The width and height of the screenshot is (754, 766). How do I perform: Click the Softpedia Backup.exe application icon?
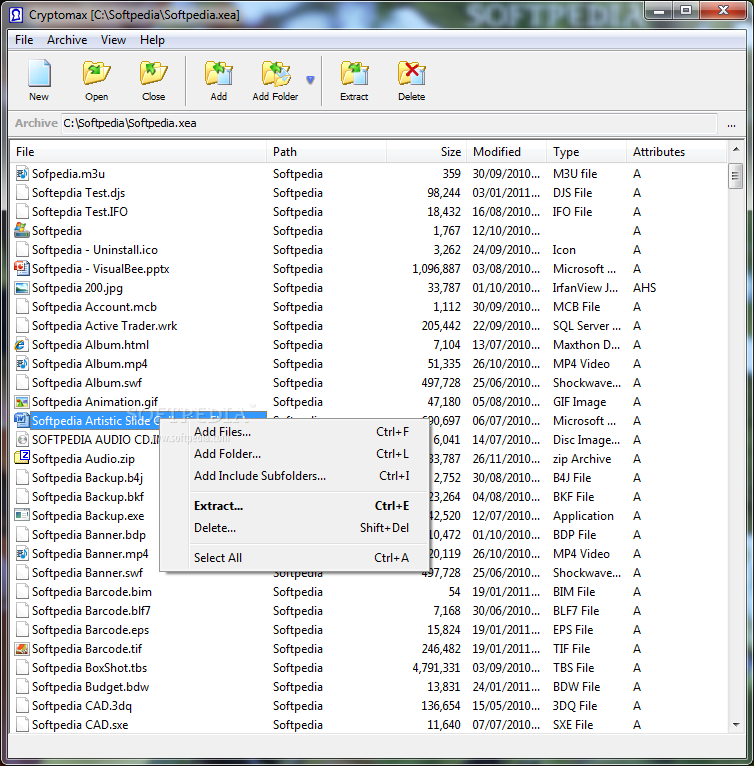click(22, 515)
